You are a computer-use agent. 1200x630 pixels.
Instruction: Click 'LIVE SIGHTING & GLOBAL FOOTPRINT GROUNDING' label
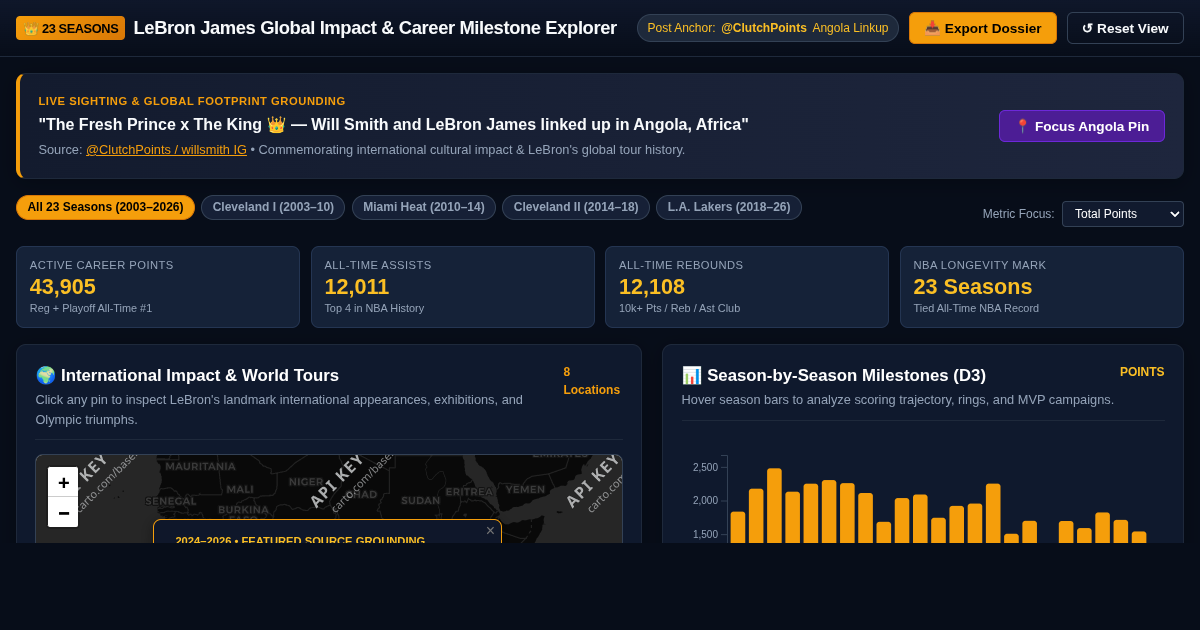[x=192, y=101]
